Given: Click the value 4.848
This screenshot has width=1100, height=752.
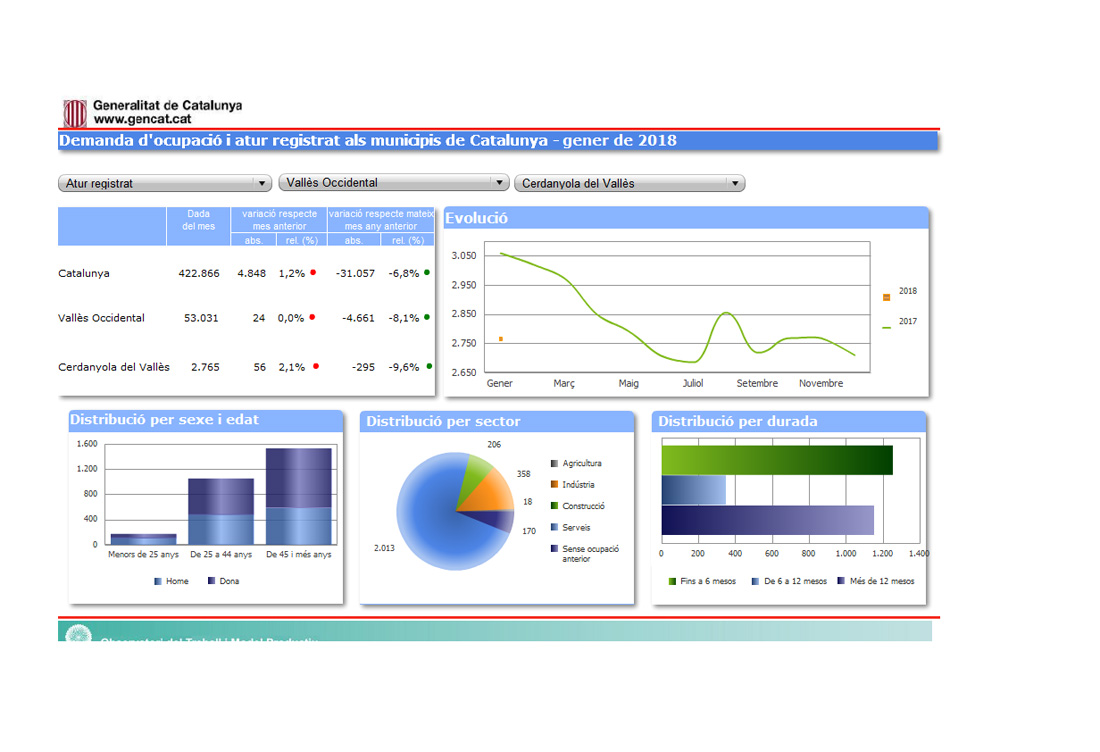Looking at the screenshot, I should coord(251,273).
